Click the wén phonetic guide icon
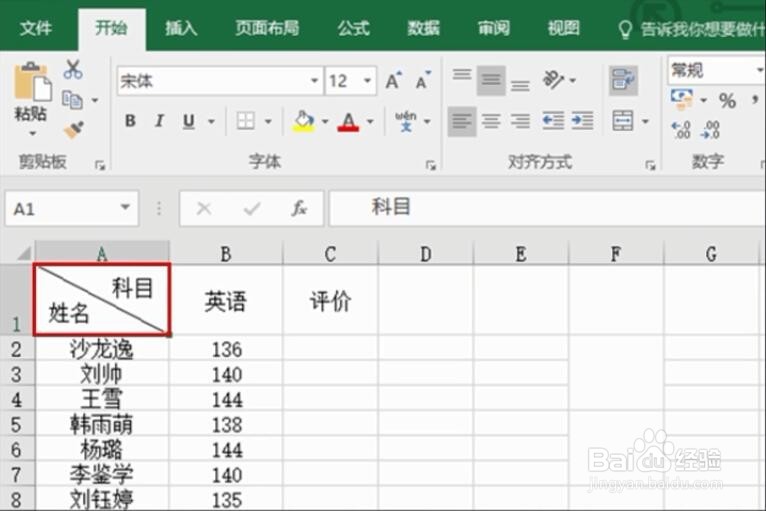This screenshot has height=511, width=766. [x=405, y=121]
